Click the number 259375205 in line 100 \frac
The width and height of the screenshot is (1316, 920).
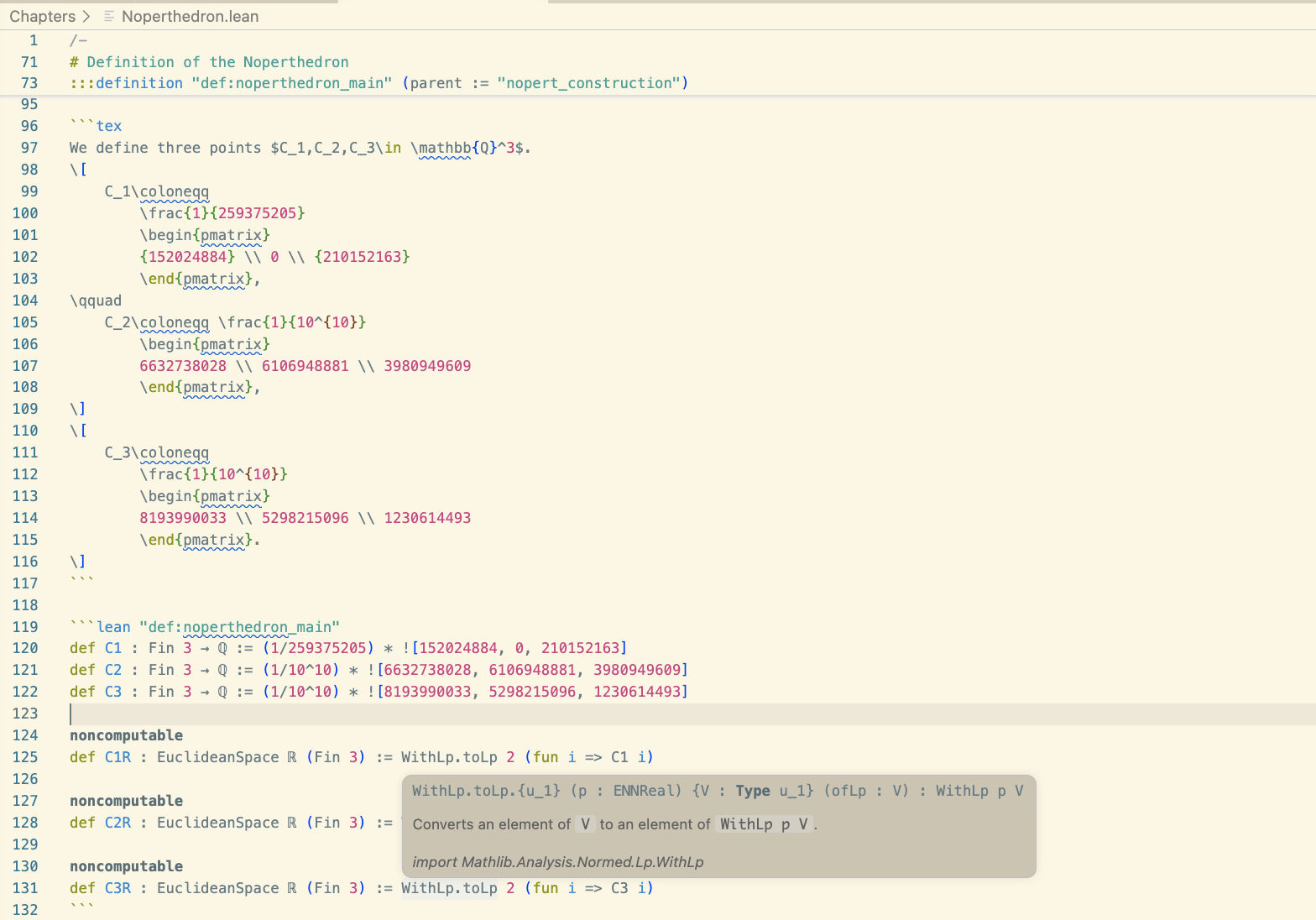257,213
